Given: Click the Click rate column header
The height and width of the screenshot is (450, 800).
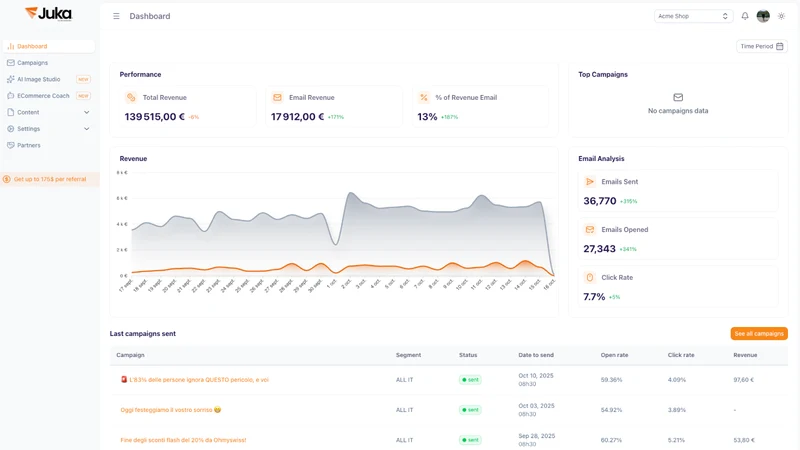Looking at the screenshot, I should click(681, 355).
